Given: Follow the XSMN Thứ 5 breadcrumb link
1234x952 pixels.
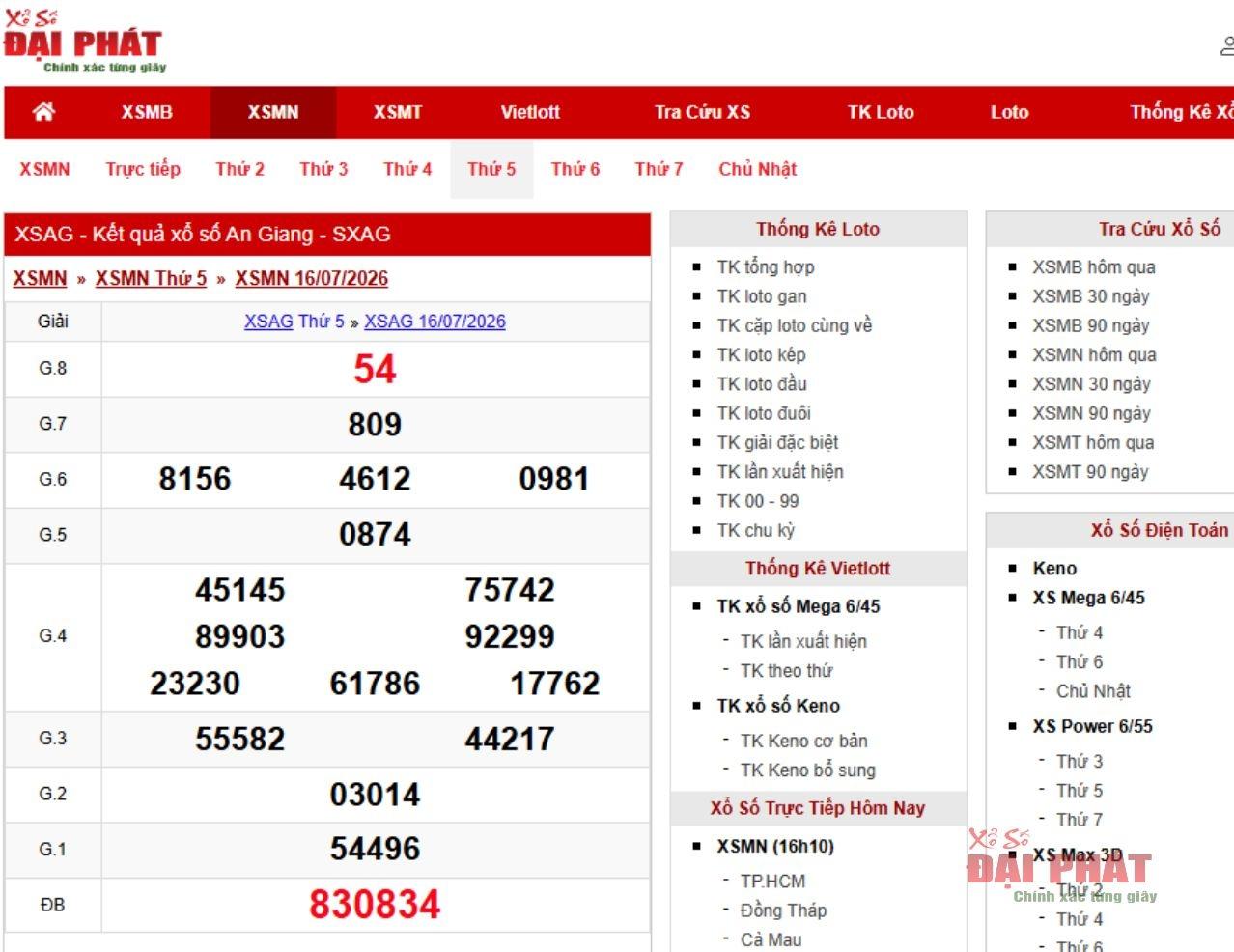Looking at the screenshot, I should pyautogui.click(x=151, y=278).
